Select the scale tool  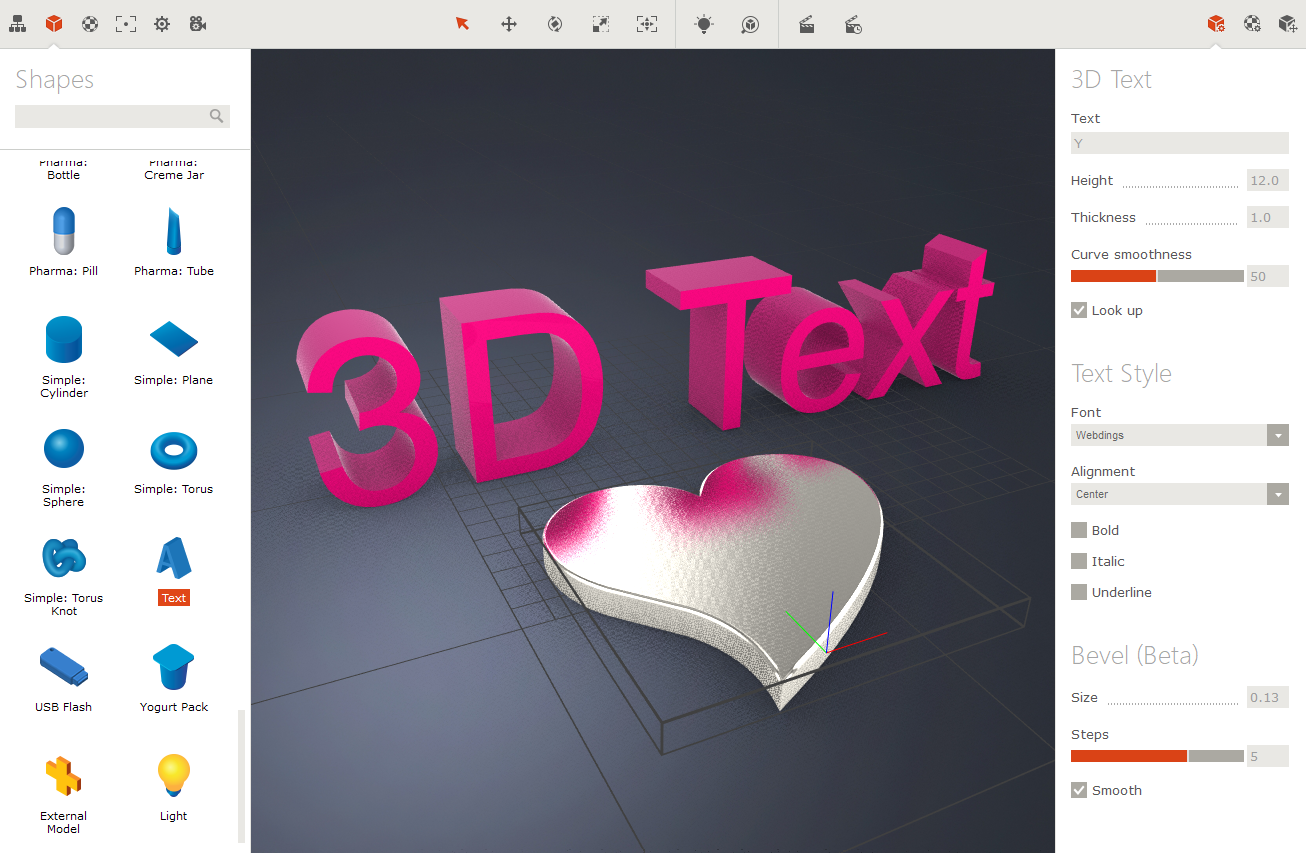pyautogui.click(x=601, y=24)
